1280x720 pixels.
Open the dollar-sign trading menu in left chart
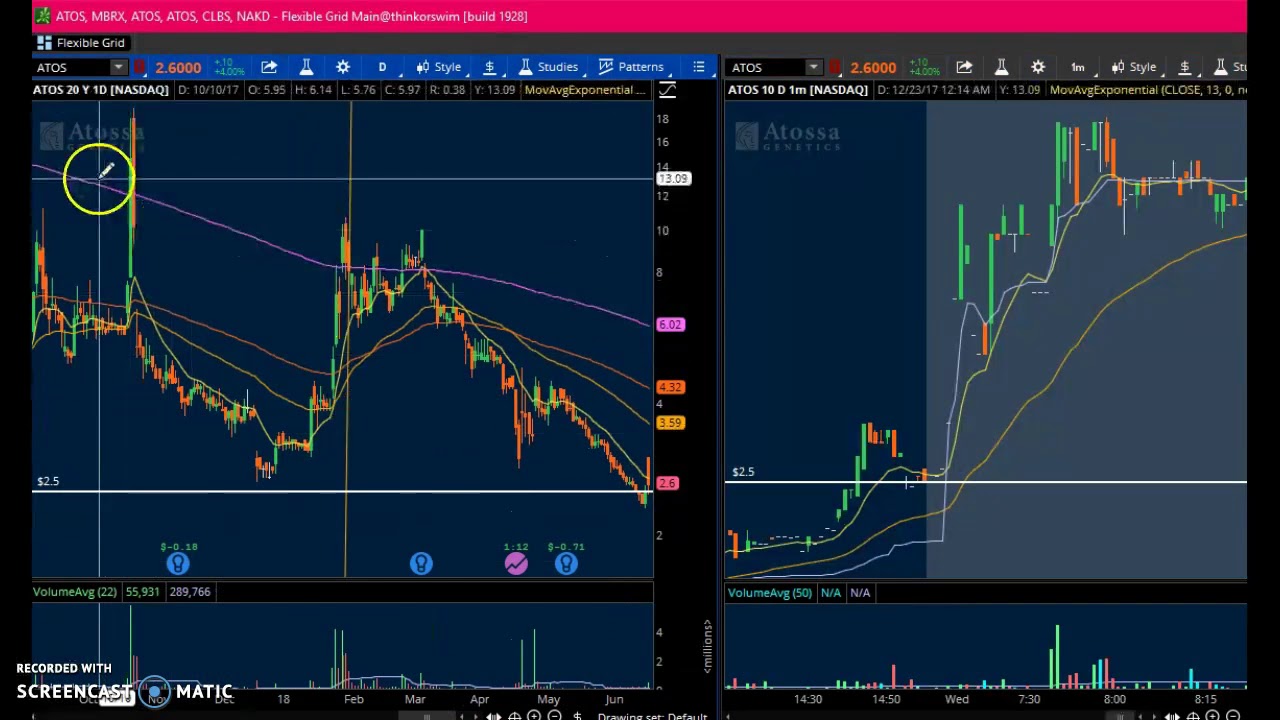490,67
